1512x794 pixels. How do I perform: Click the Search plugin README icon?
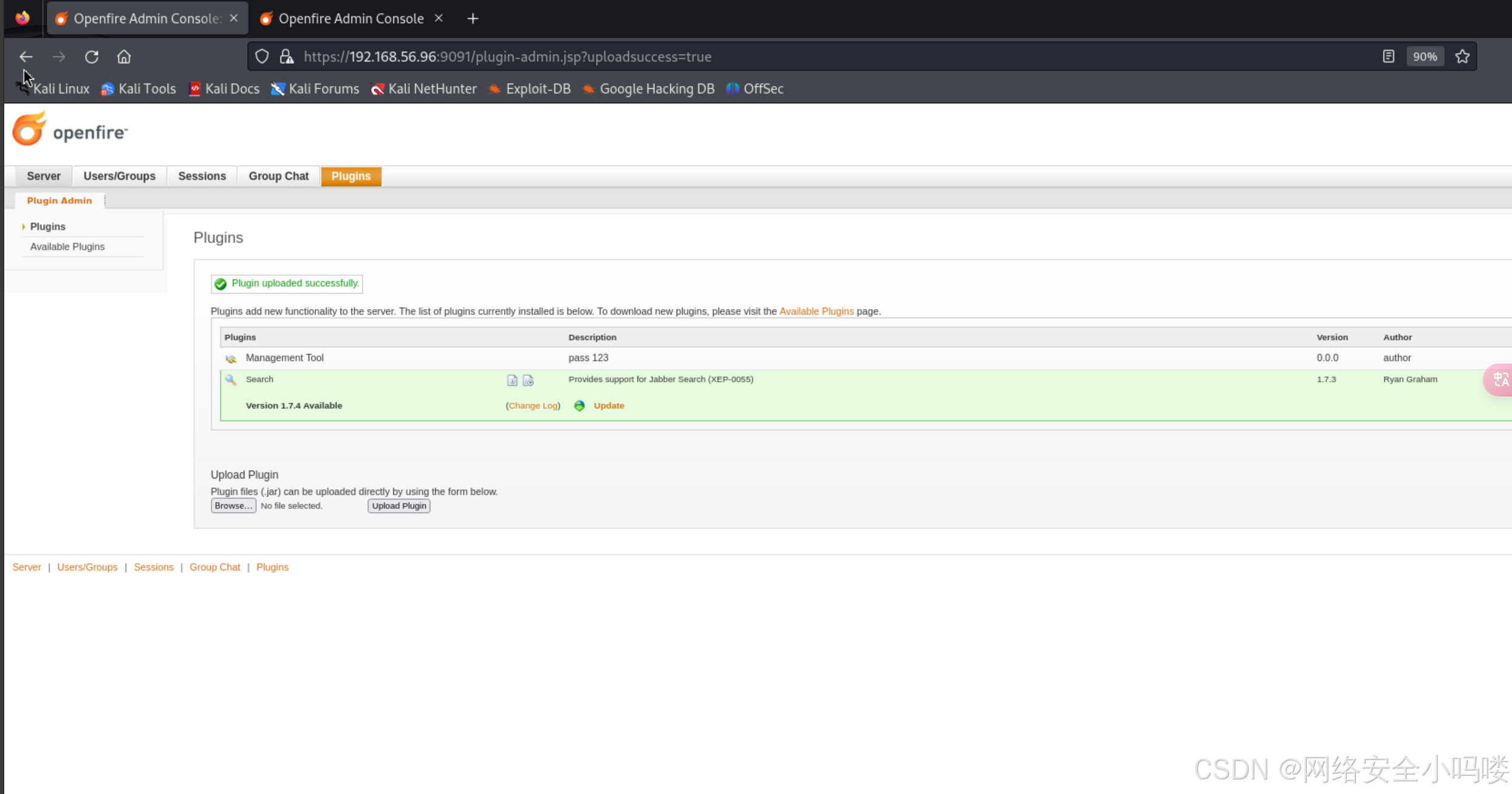coord(512,380)
